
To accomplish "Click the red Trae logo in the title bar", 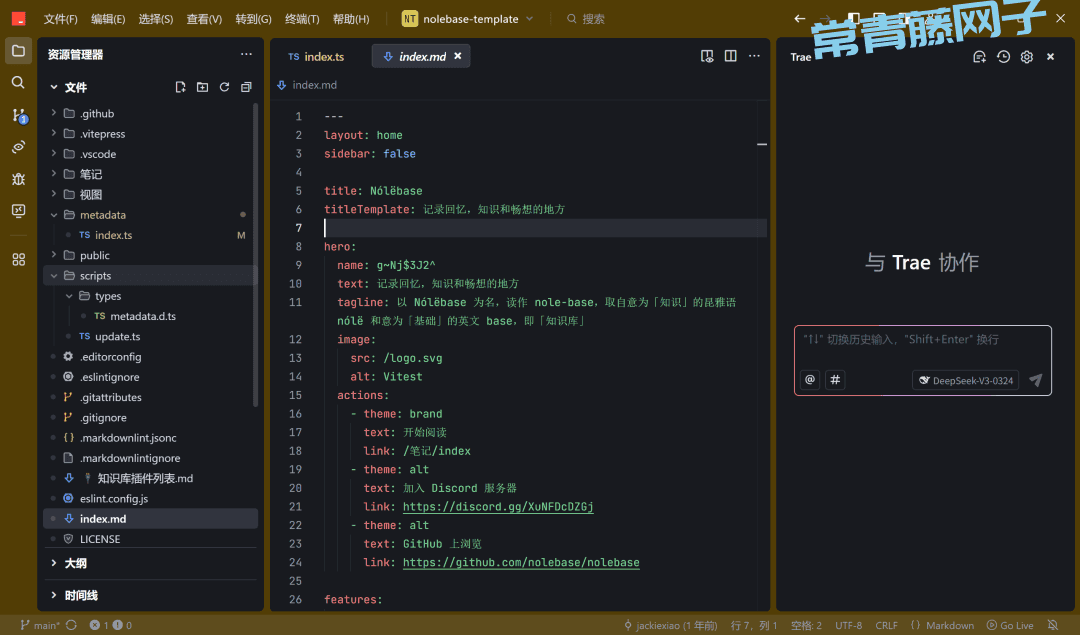I will 19,19.
